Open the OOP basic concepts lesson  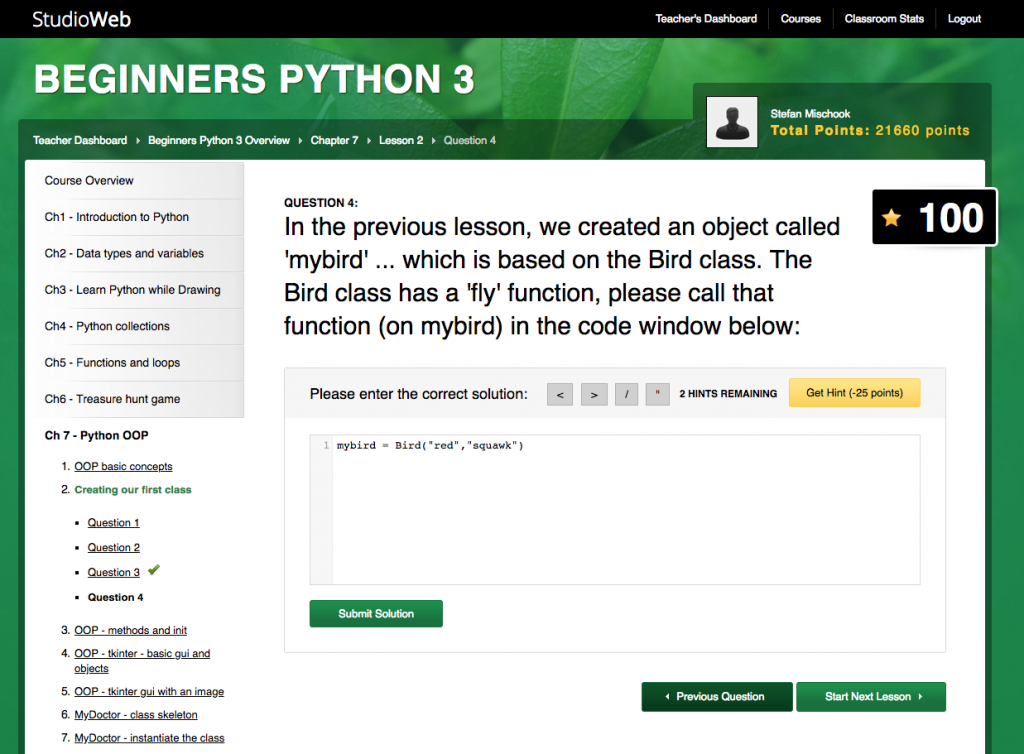[123, 466]
